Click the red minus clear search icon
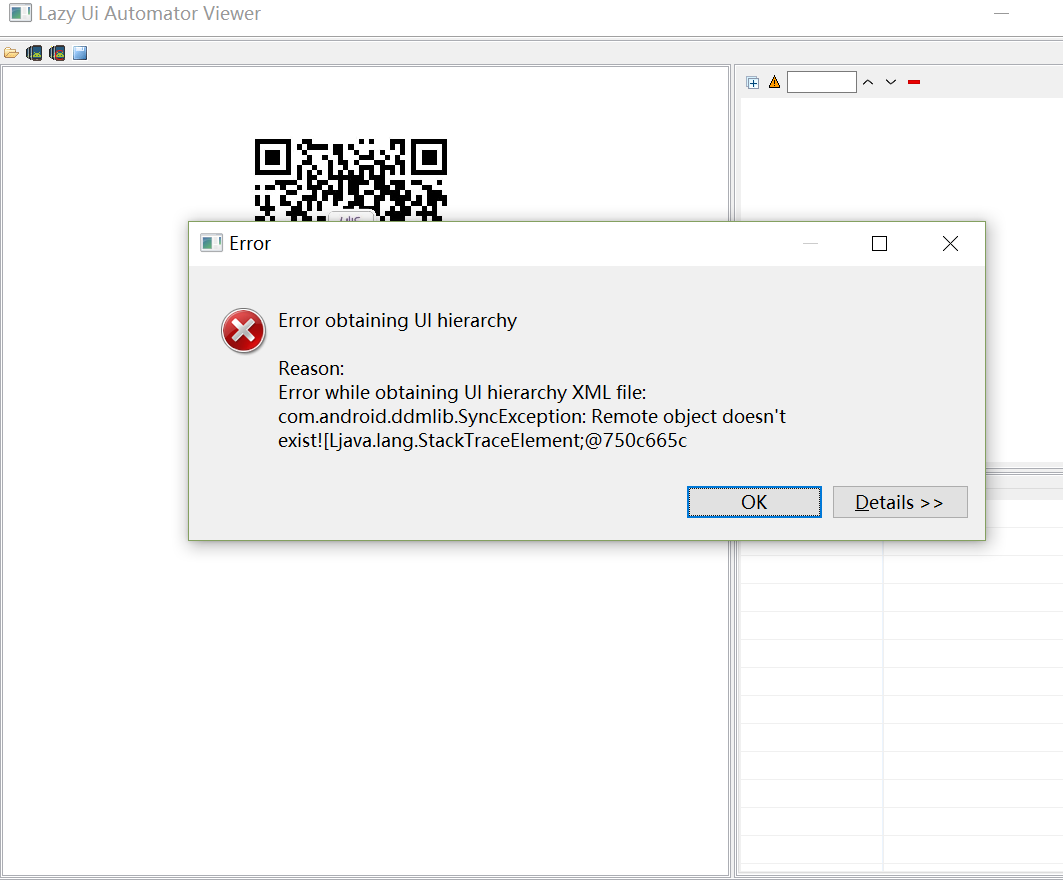The height and width of the screenshot is (880, 1063). pos(913,82)
